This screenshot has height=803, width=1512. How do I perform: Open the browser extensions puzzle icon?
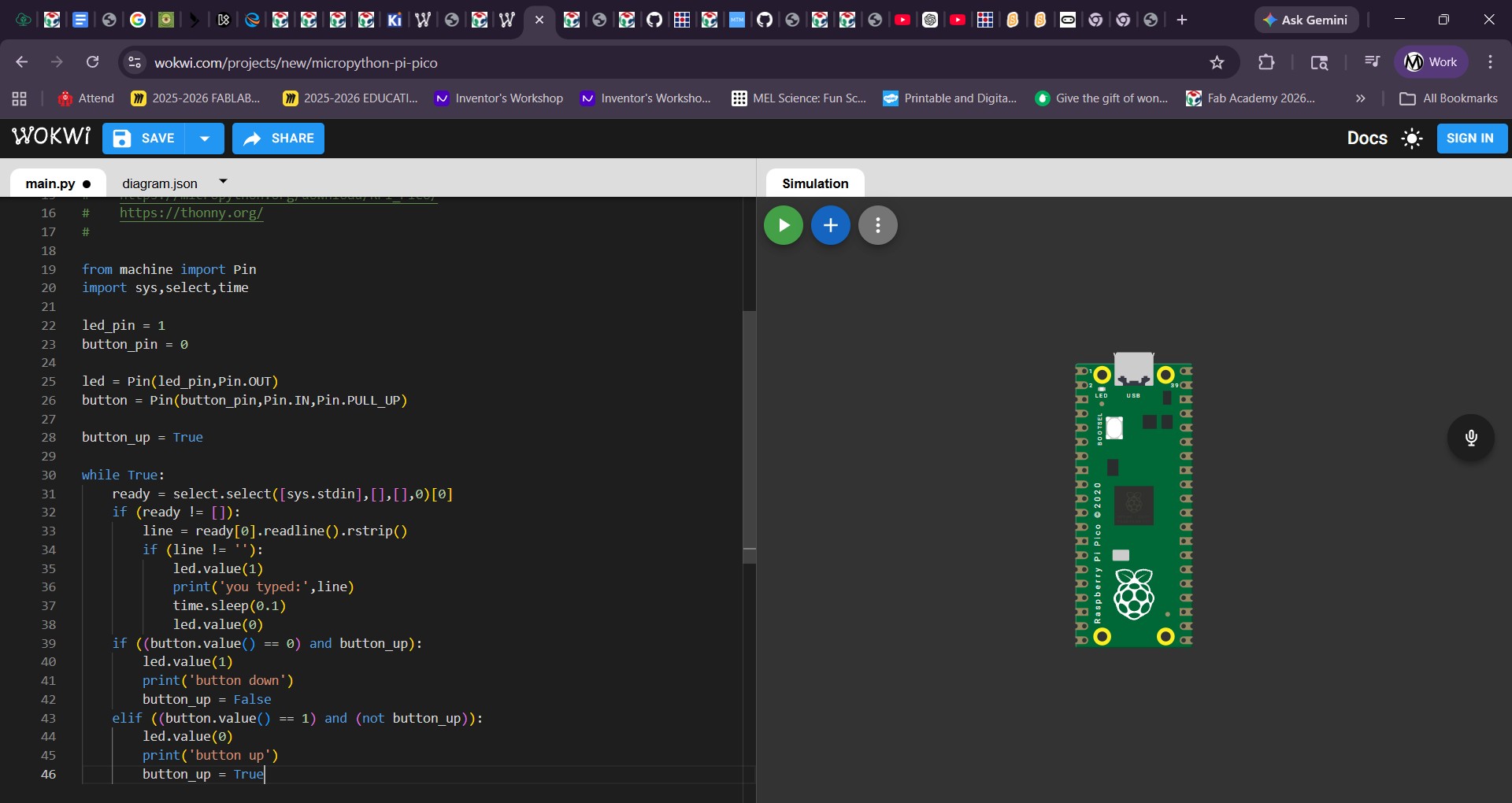click(x=1266, y=62)
